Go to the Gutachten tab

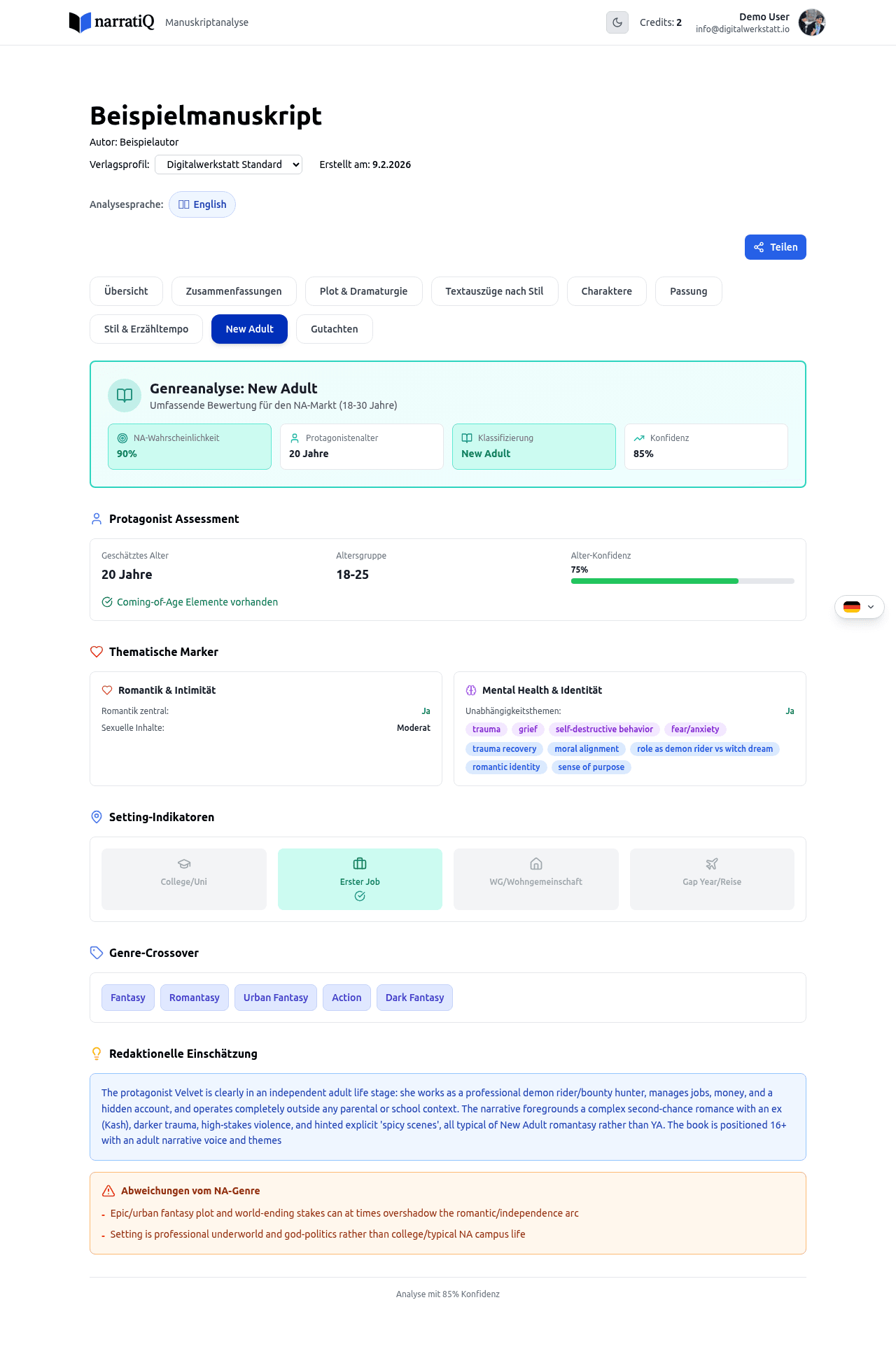point(334,329)
